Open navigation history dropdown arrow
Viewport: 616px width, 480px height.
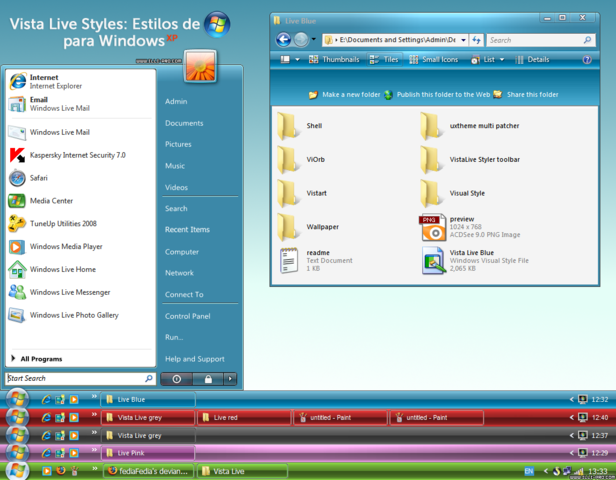[x=314, y=39]
